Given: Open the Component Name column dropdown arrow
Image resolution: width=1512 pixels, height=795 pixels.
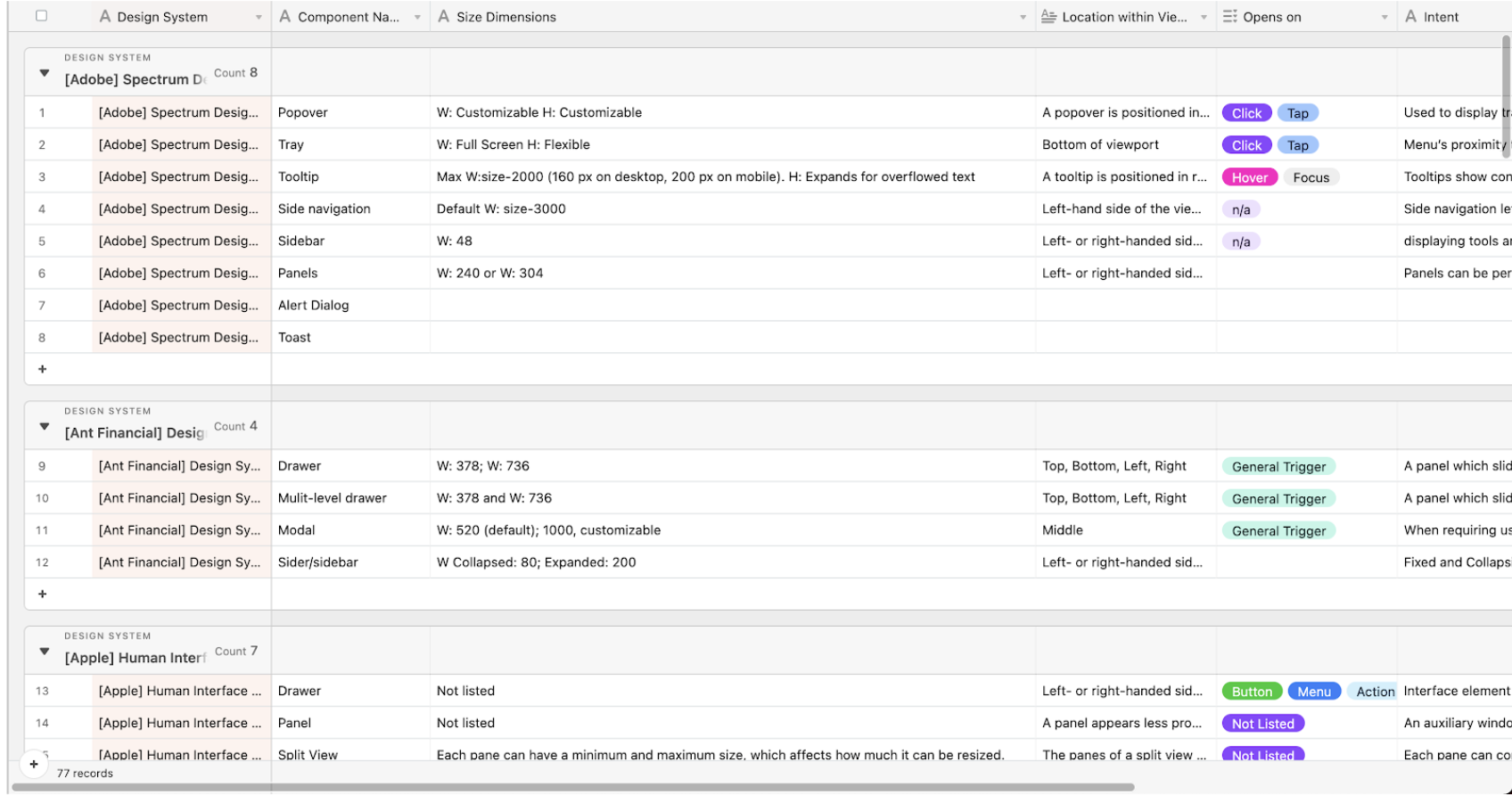Looking at the screenshot, I should pos(417,17).
